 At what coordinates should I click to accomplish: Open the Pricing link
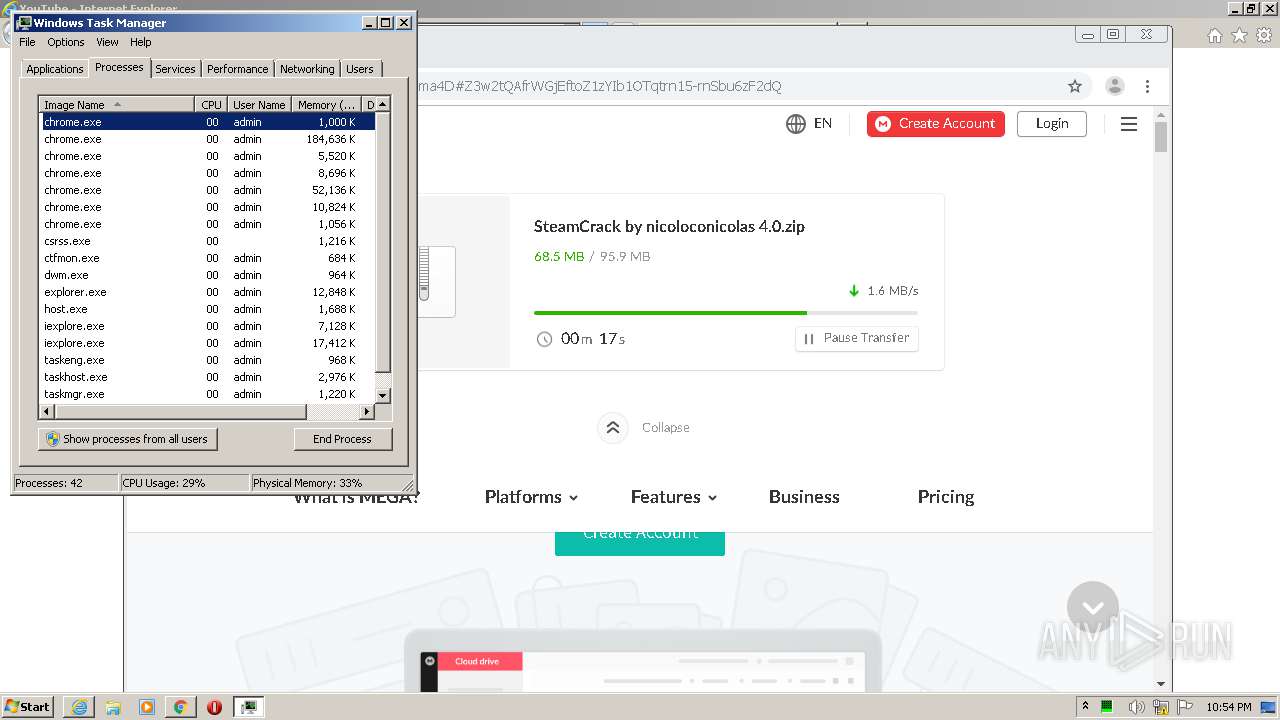[x=946, y=497]
